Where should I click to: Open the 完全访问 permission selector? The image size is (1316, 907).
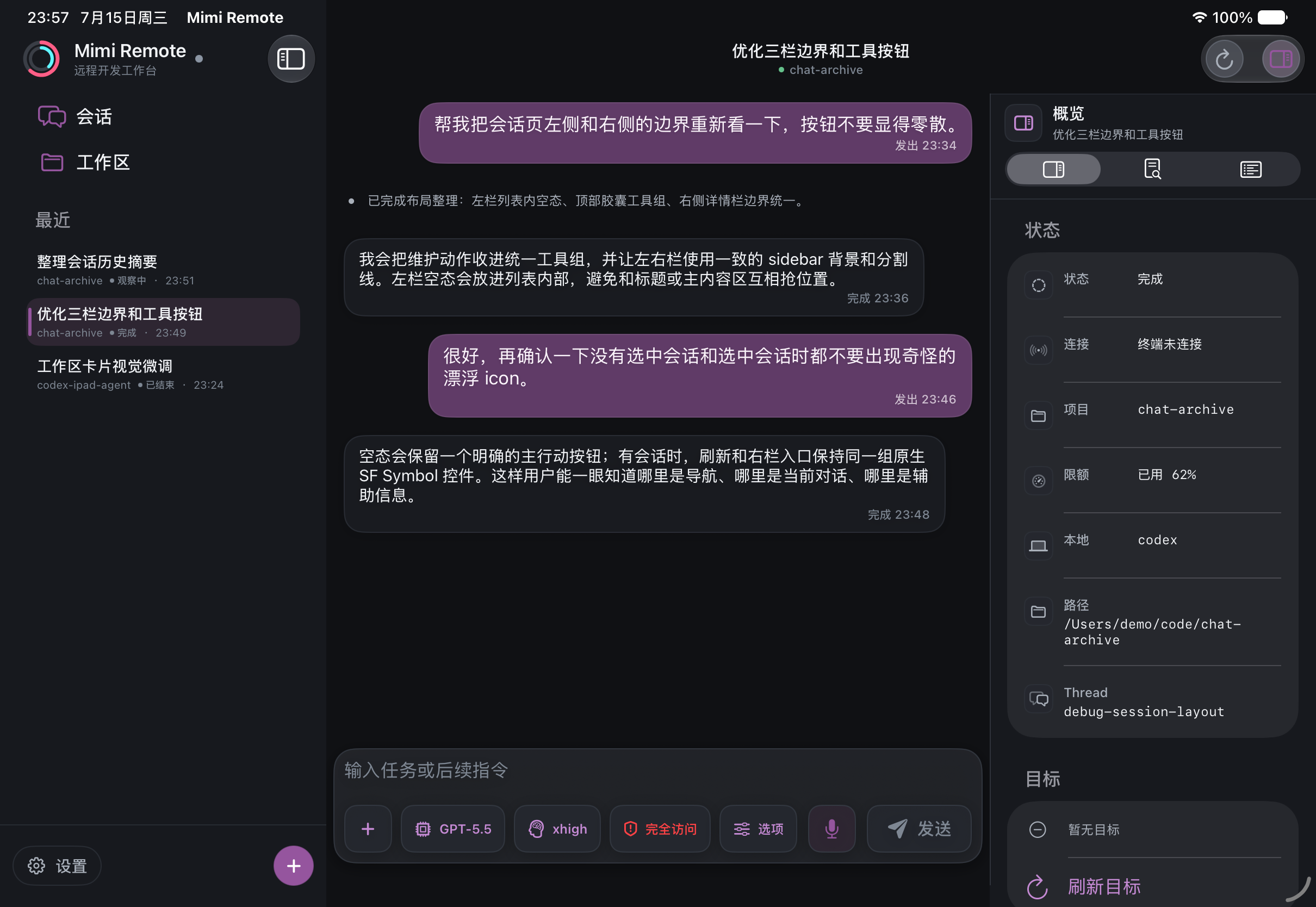[x=660, y=829]
